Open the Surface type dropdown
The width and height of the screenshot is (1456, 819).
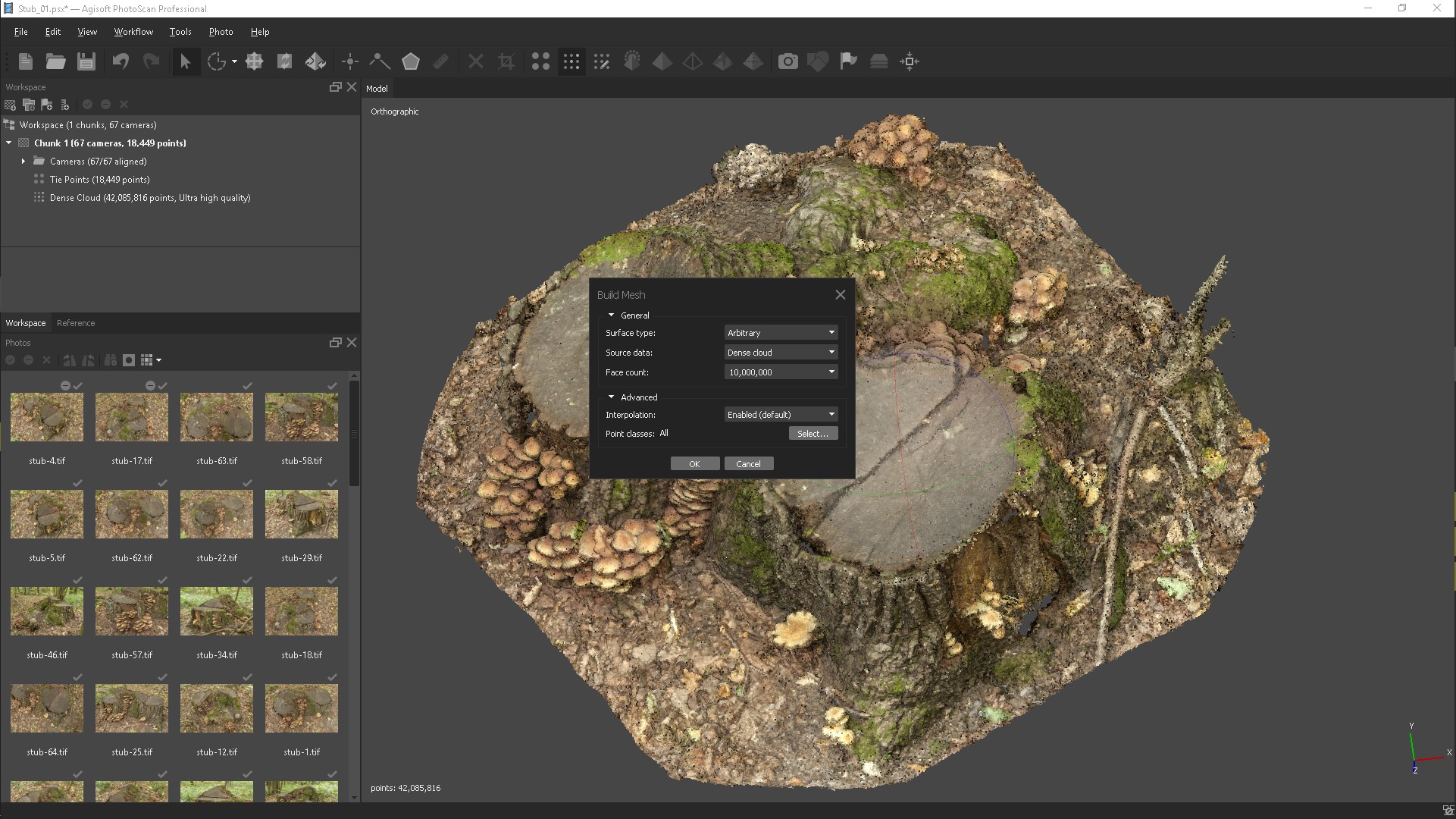point(781,333)
